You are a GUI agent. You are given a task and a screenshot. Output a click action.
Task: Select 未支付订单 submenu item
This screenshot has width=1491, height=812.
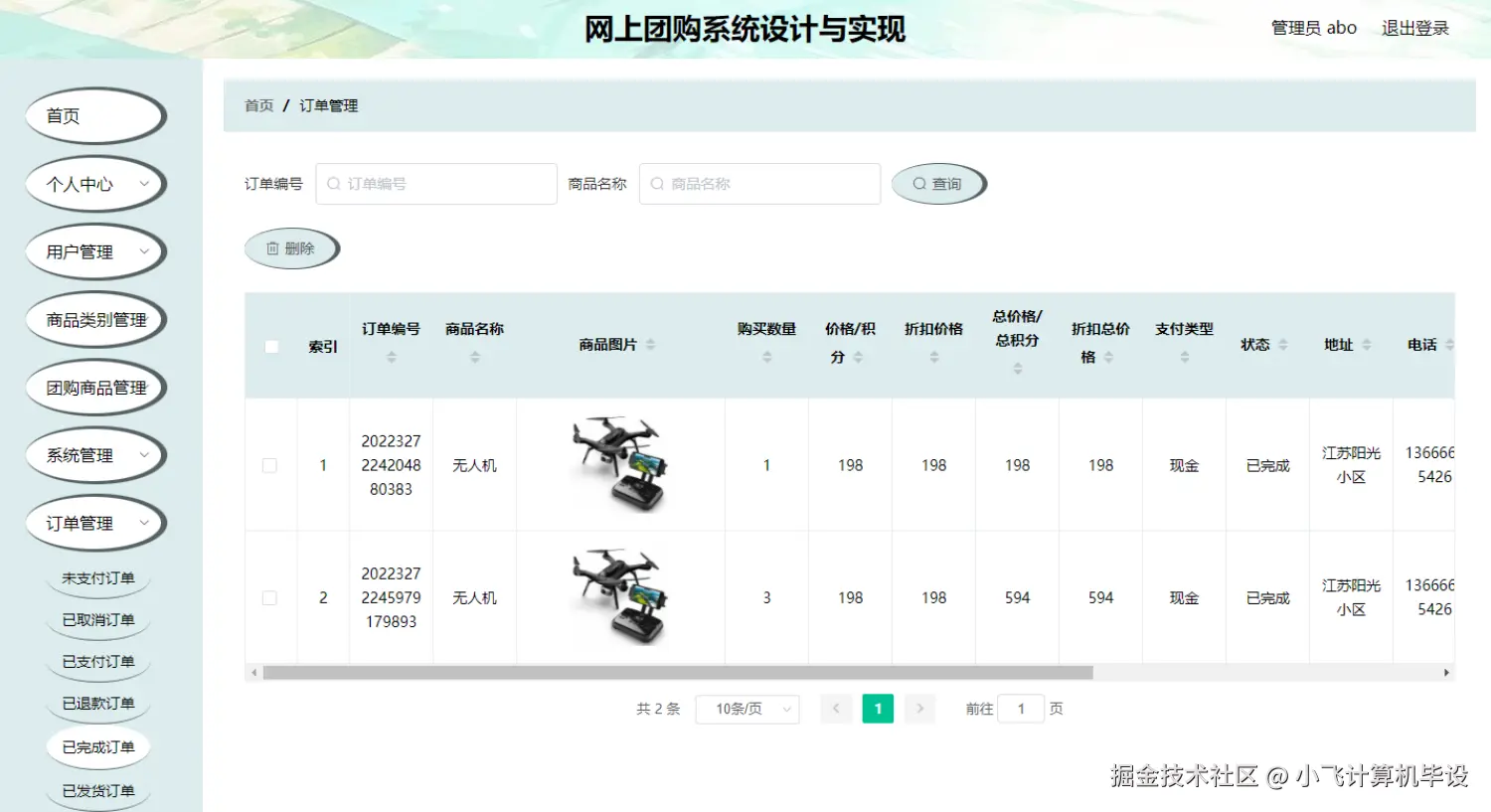tap(98, 578)
